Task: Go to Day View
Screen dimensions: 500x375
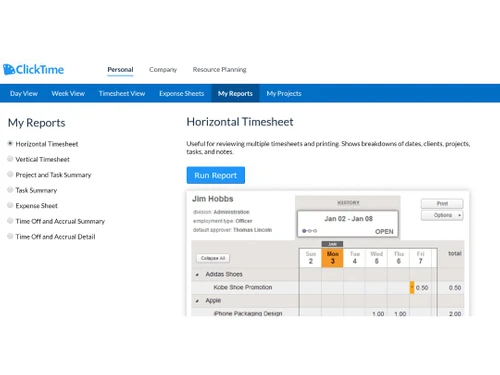Action: [x=24, y=94]
